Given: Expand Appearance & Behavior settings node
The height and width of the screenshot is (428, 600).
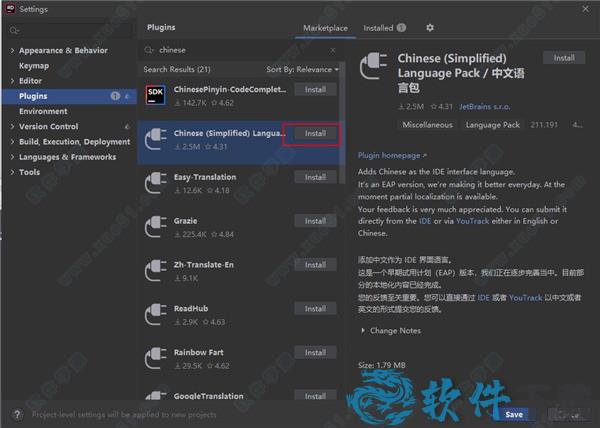Looking at the screenshot, I should click(11, 50).
